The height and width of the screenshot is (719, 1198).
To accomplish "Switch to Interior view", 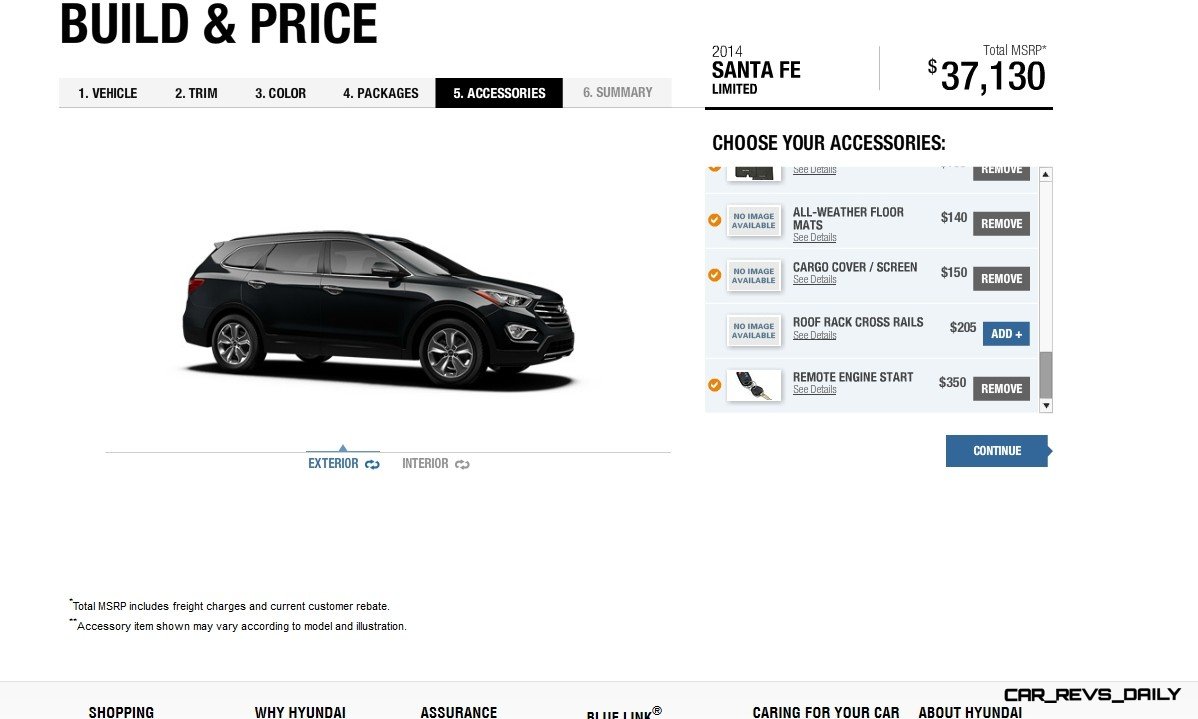I will (425, 464).
